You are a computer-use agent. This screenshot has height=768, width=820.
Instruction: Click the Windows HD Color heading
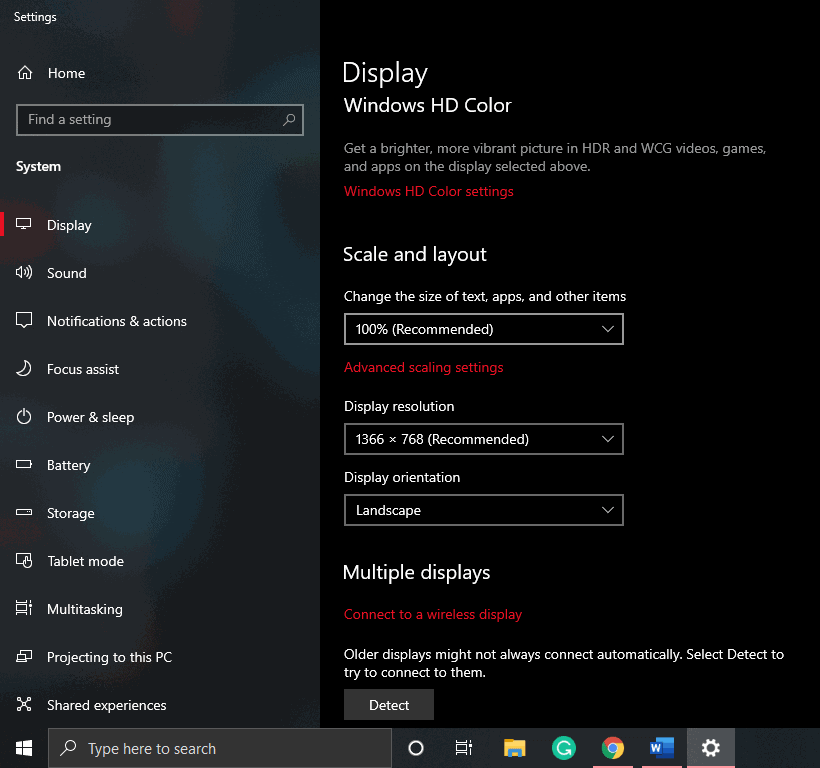pyautogui.click(x=427, y=106)
